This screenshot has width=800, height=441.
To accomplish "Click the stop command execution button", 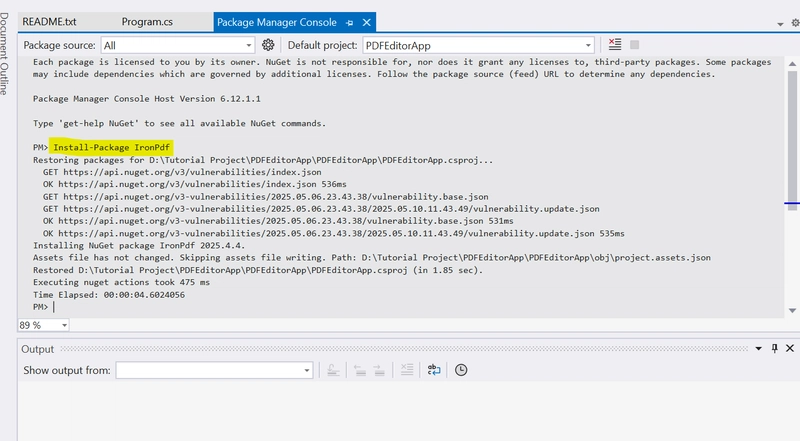I will (x=634, y=45).
